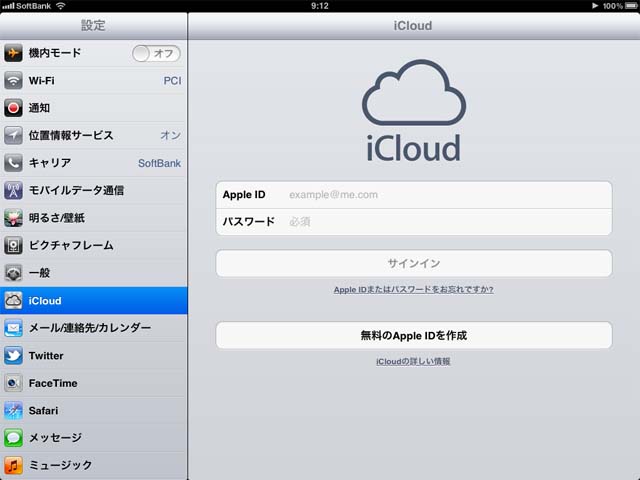Screen dimensions: 640x480
Task: Open 通知 settings
Action: click(93, 108)
